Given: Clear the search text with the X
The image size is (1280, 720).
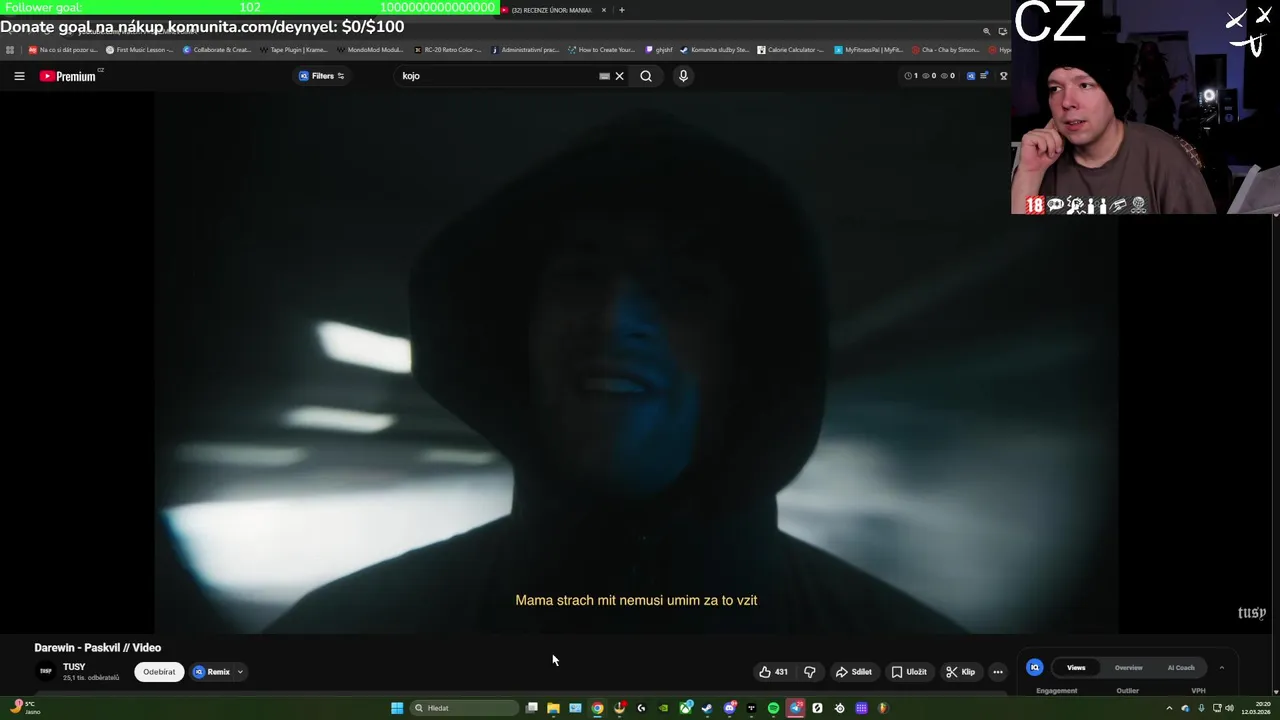Looking at the screenshot, I should pos(619,76).
